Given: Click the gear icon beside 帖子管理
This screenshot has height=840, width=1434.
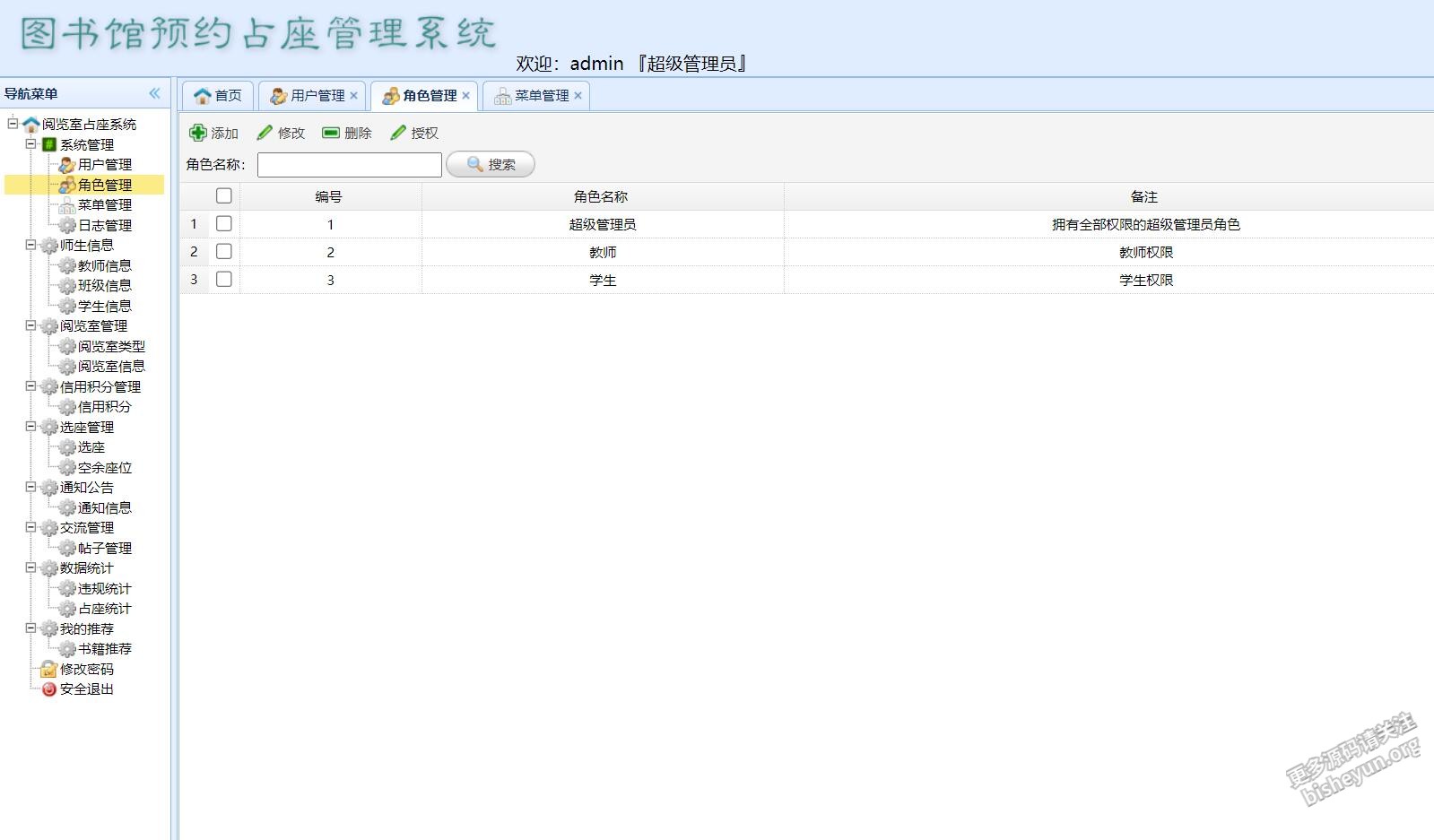Looking at the screenshot, I should pos(67,548).
